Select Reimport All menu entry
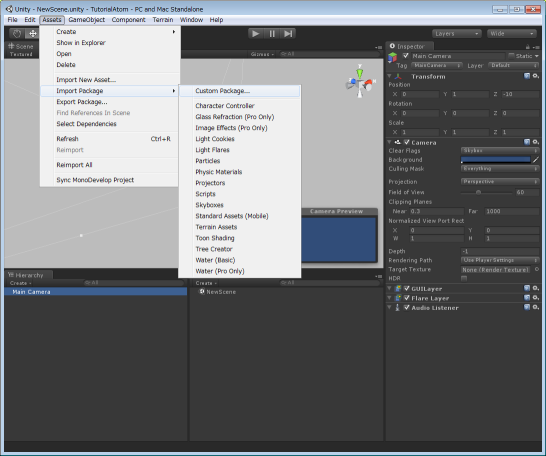The image size is (546, 456). (109, 165)
